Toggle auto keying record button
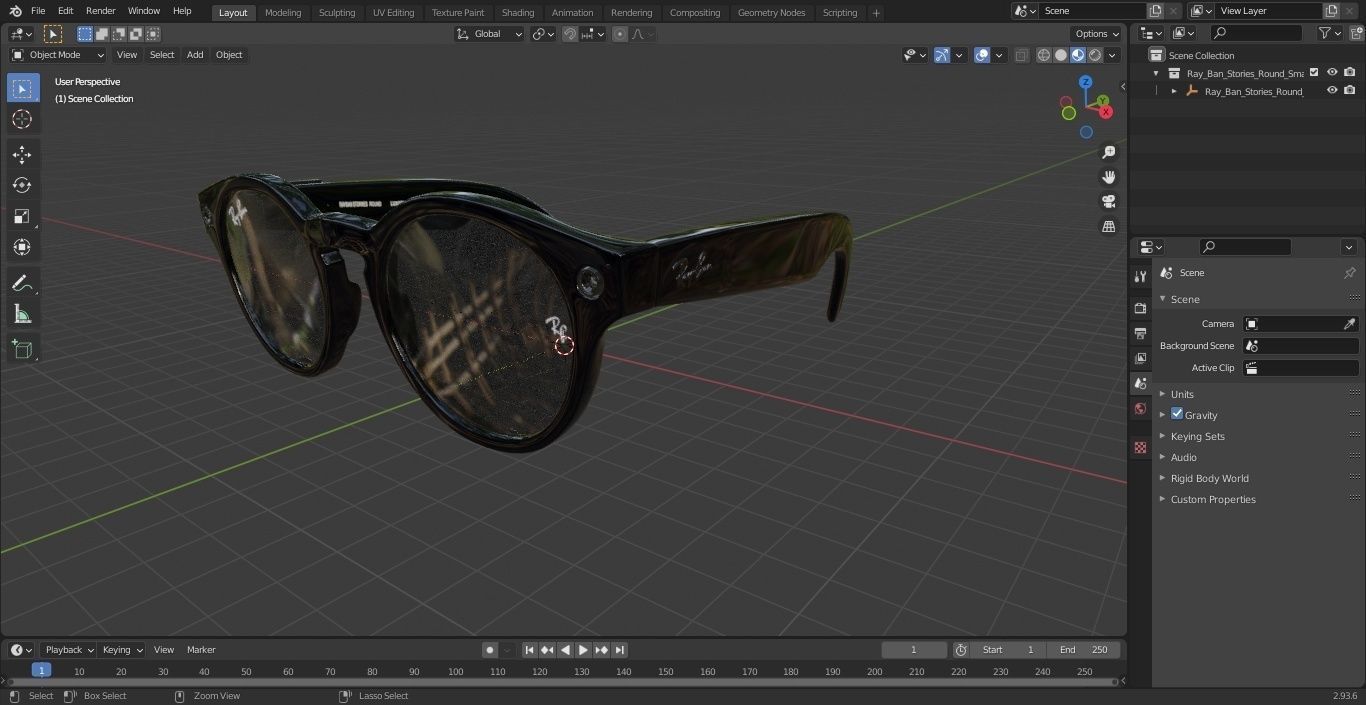 tap(490, 650)
